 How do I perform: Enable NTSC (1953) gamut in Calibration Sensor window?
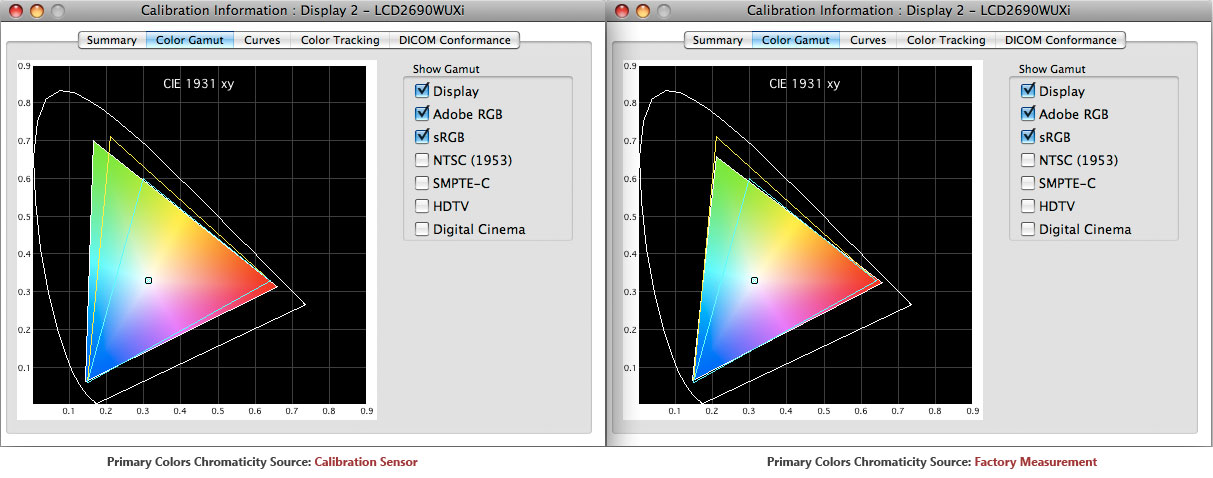(x=422, y=160)
